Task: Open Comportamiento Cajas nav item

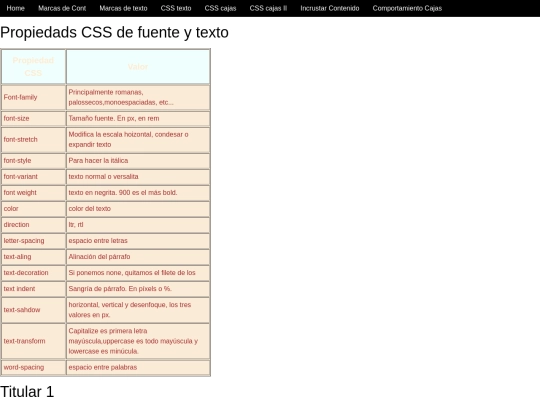Action: click(x=407, y=8)
